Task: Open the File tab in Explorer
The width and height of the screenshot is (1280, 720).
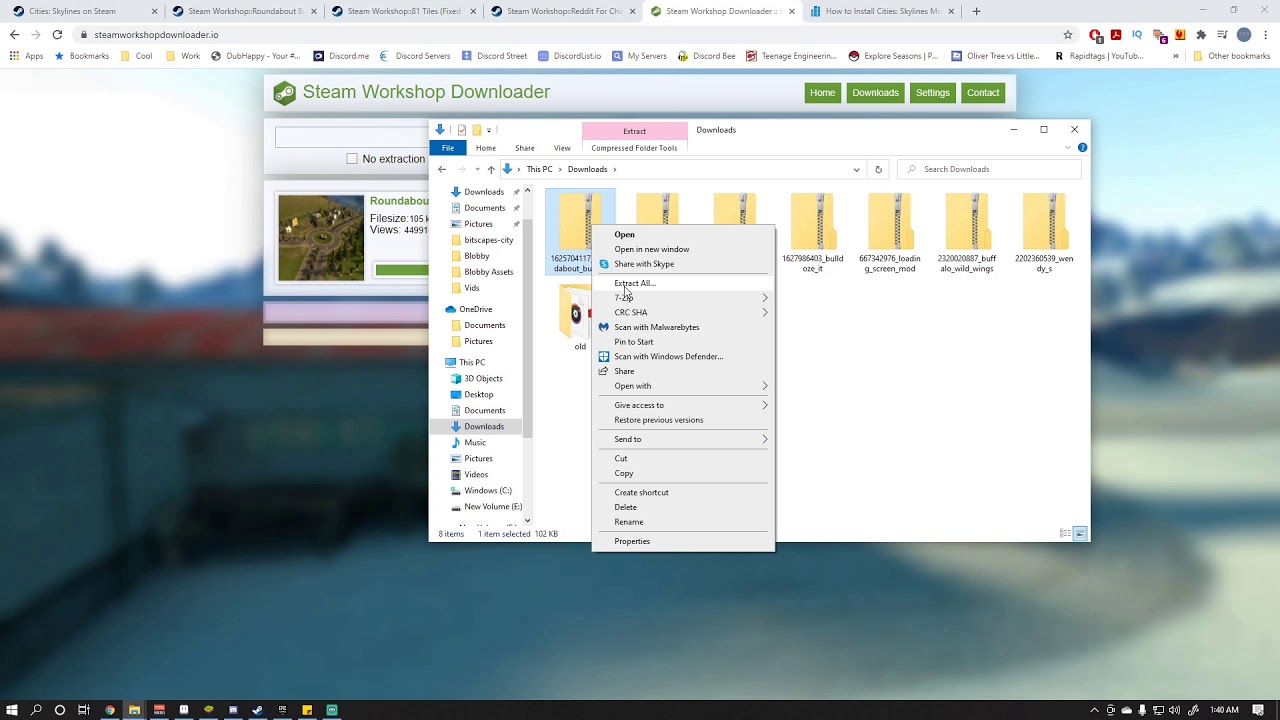Action: pyautogui.click(x=448, y=148)
